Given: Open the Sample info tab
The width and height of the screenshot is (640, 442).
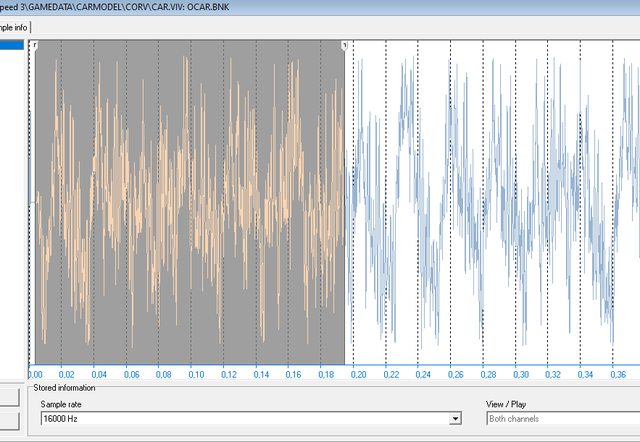Looking at the screenshot, I should click(14, 27).
